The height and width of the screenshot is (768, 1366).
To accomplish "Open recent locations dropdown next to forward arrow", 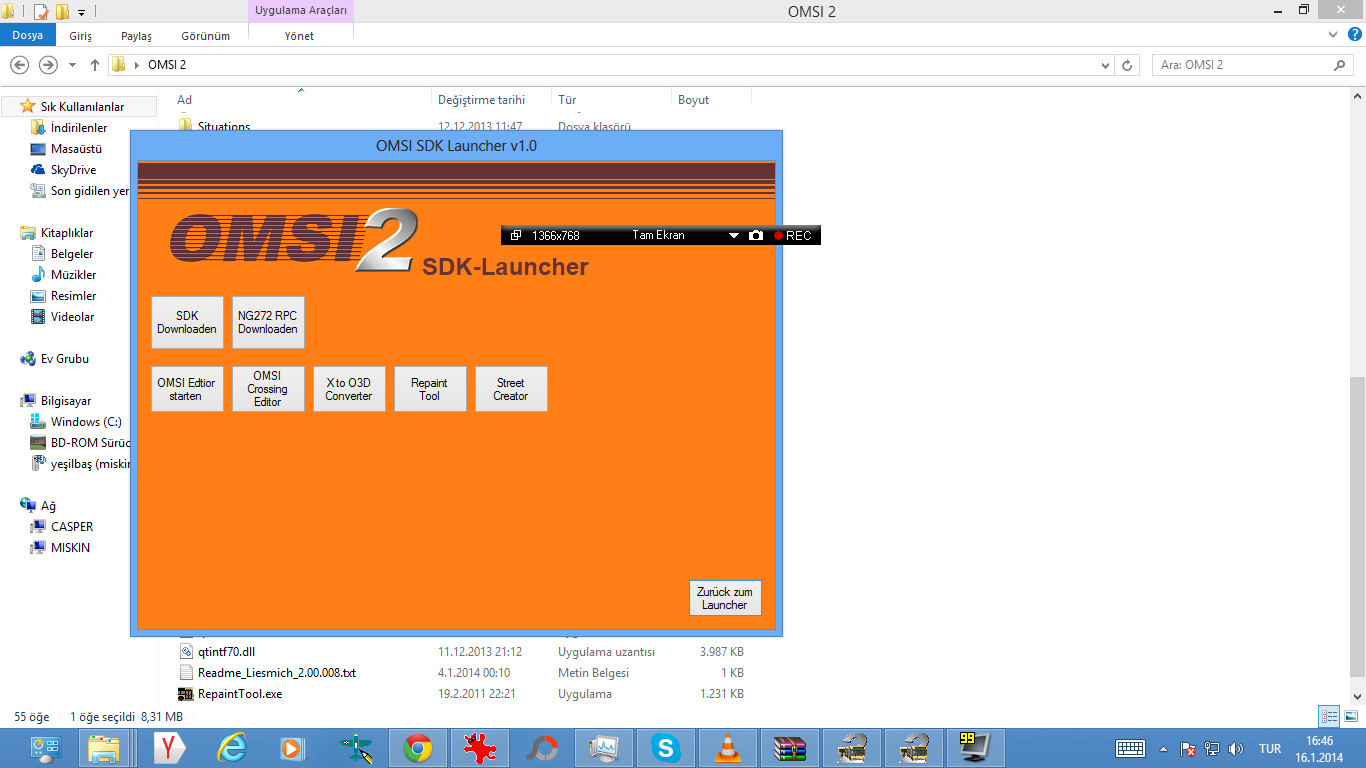I will click(x=72, y=65).
